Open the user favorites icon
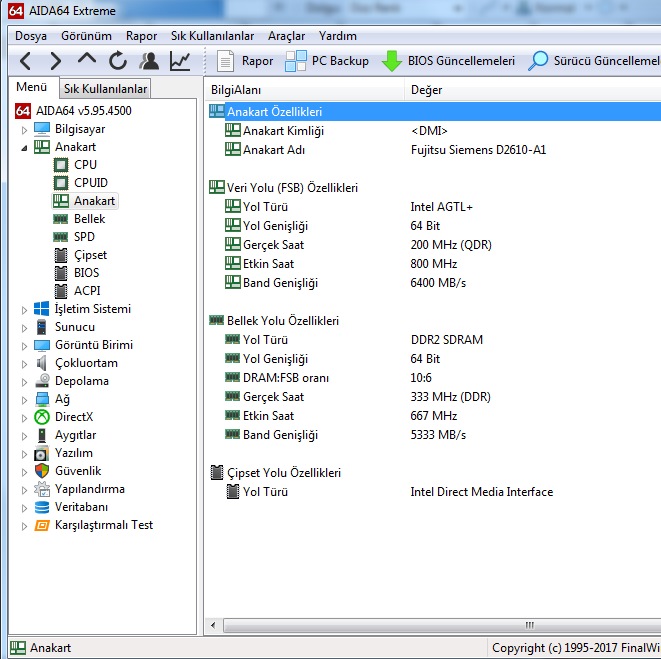This screenshot has width=661, height=659. click(149, 61)
